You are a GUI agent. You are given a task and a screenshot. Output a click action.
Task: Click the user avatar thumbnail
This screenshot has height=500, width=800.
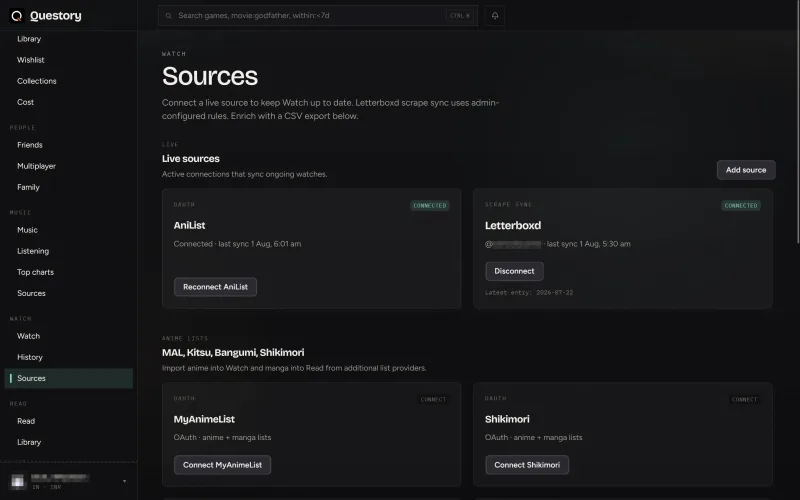click(x=18, y=481)
